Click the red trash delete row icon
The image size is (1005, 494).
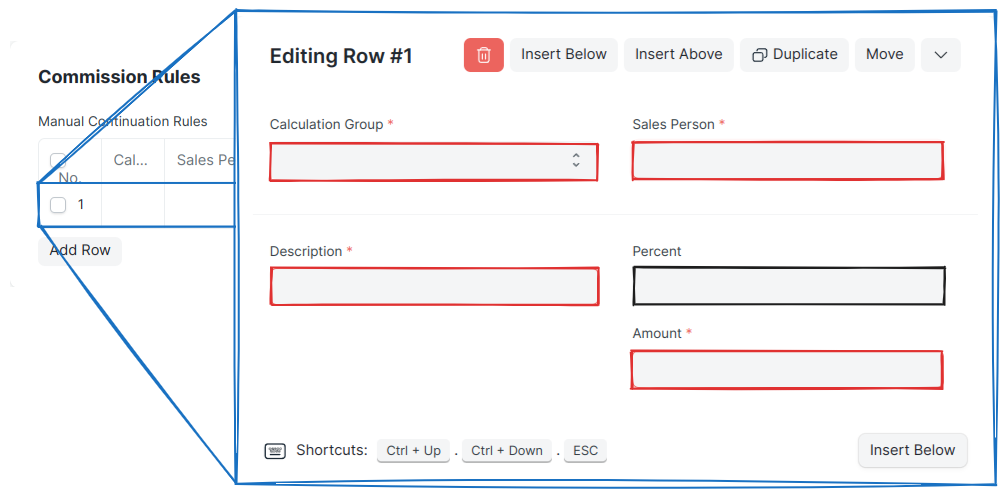click(x=484, y=55)
